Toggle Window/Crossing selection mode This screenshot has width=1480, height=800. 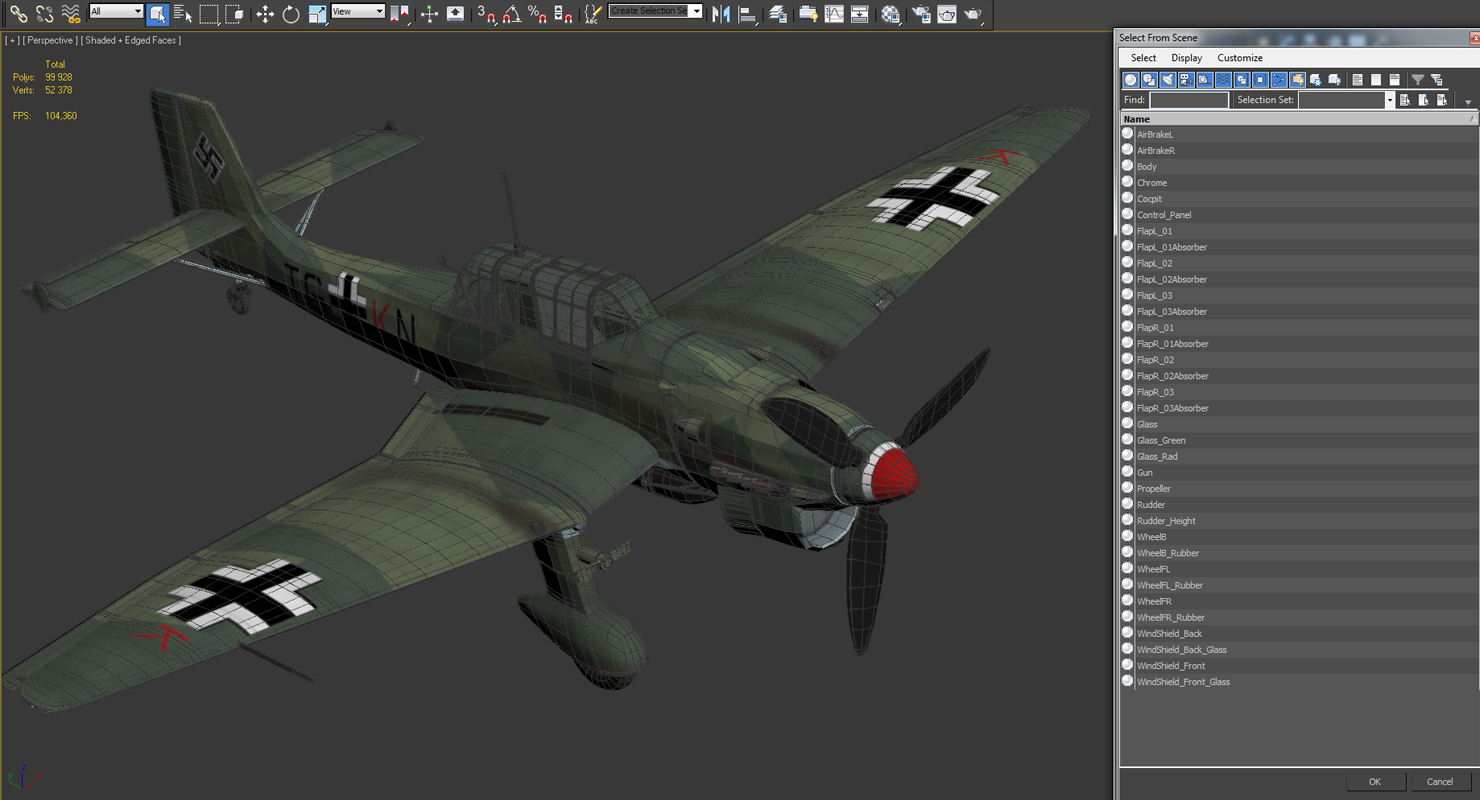pos(235,14)
